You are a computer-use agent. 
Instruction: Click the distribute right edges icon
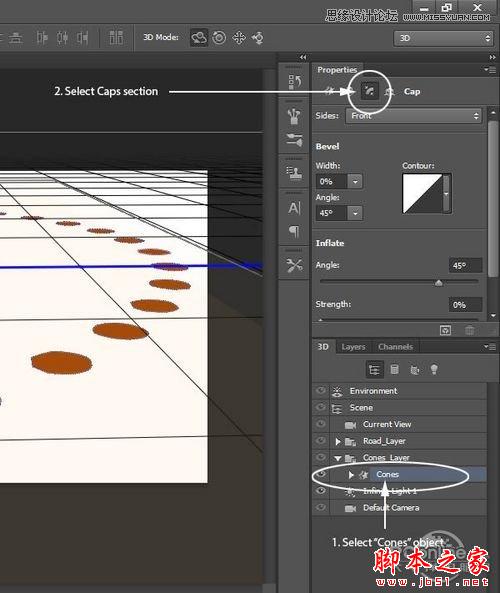(x=83, y=37)
